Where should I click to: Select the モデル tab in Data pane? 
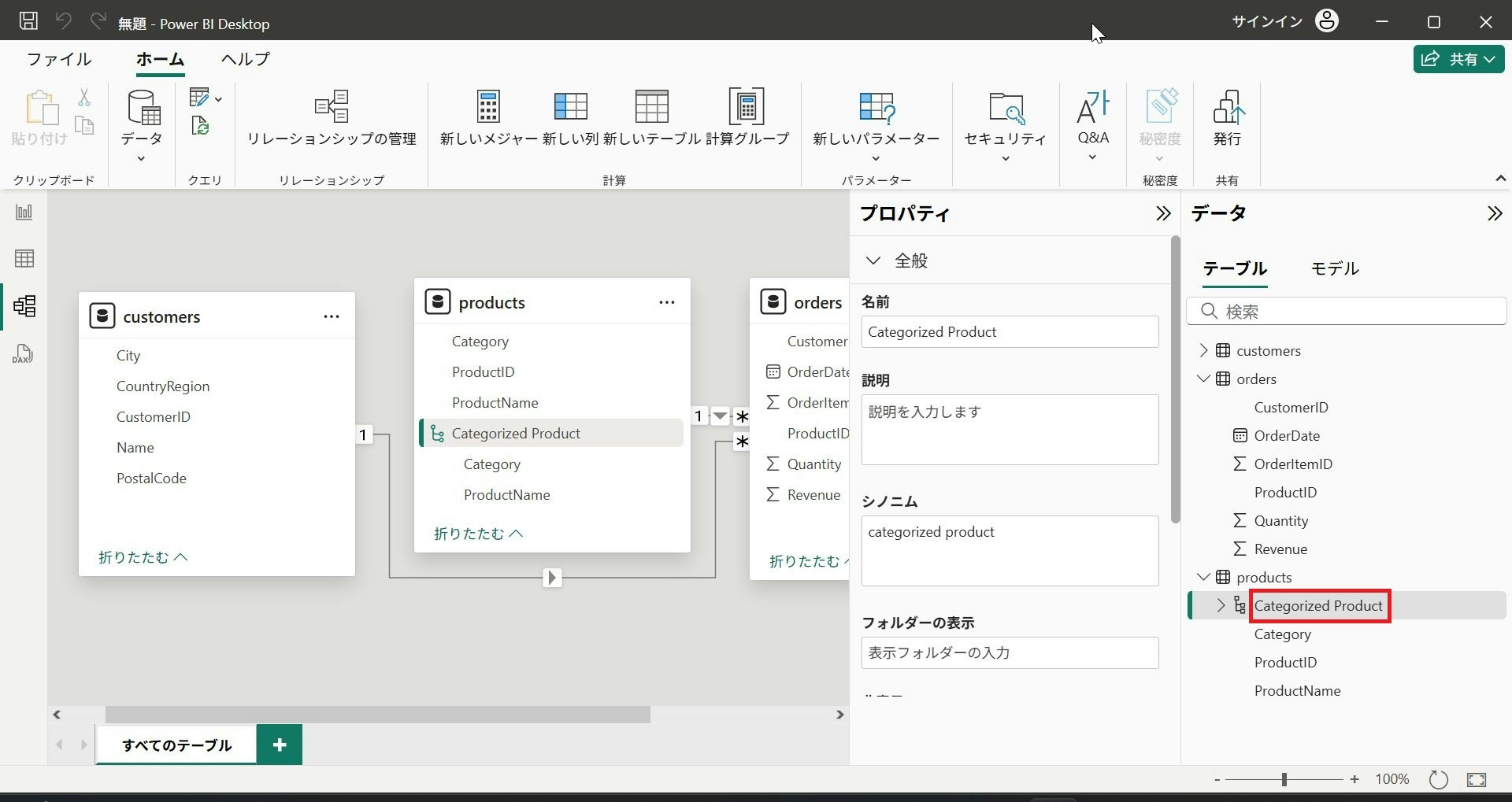coord(1335,268)
